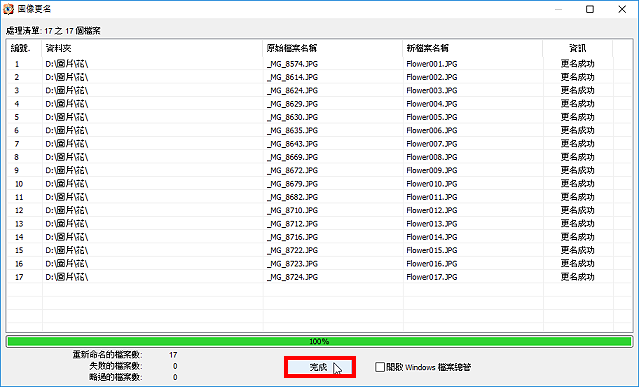Image resolution: width=639 pixels, height=387 pixels.
Task: Select original file _MG_8635.JPG
Action: [x=292, y=130]
